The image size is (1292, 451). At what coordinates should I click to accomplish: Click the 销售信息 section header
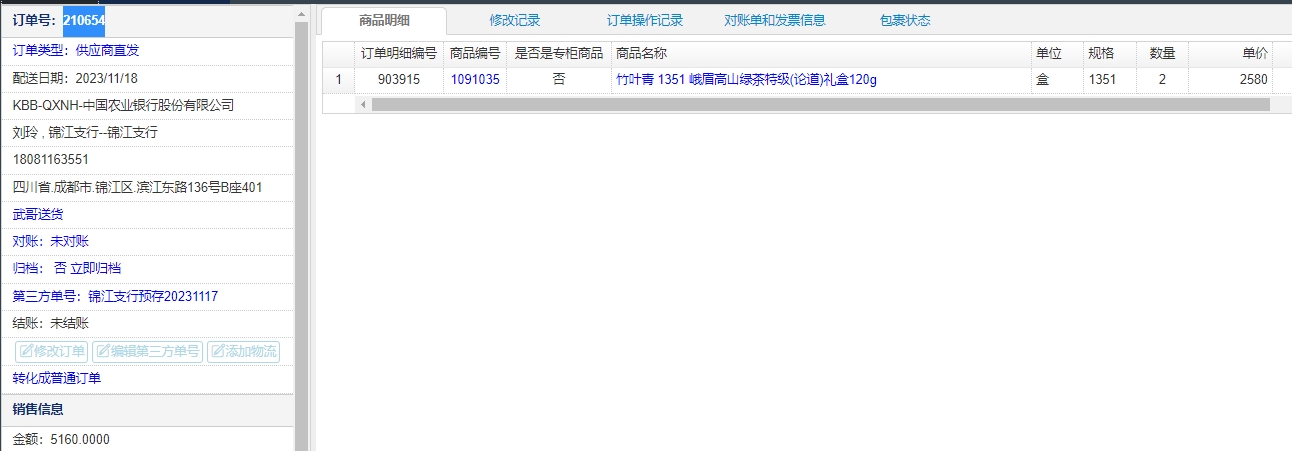pyautogui.click(x=148, y=409)
